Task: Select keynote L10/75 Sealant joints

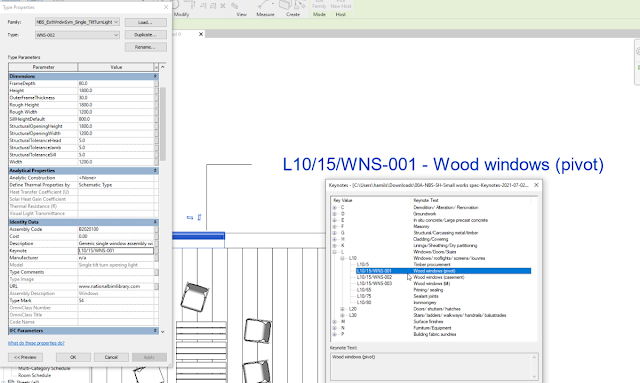Action: 443,296
